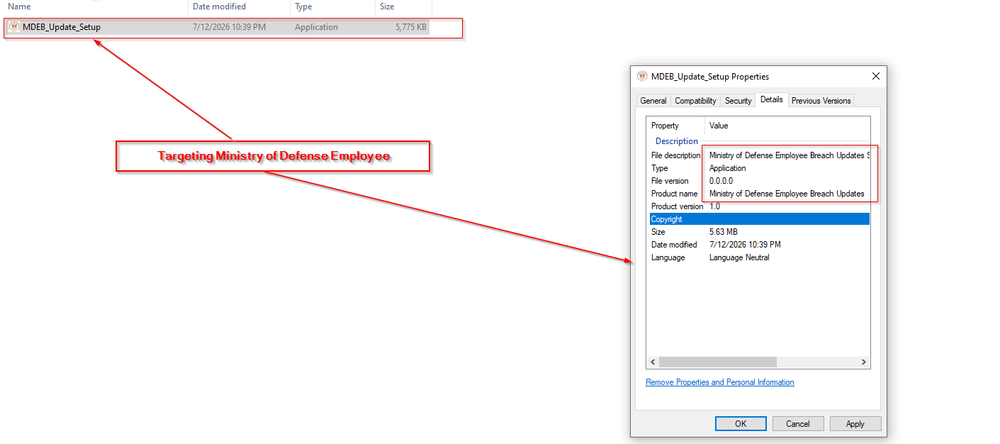The image size is (1000, 444).
Task: Click the Apply button
Action: tap(855, 424)
